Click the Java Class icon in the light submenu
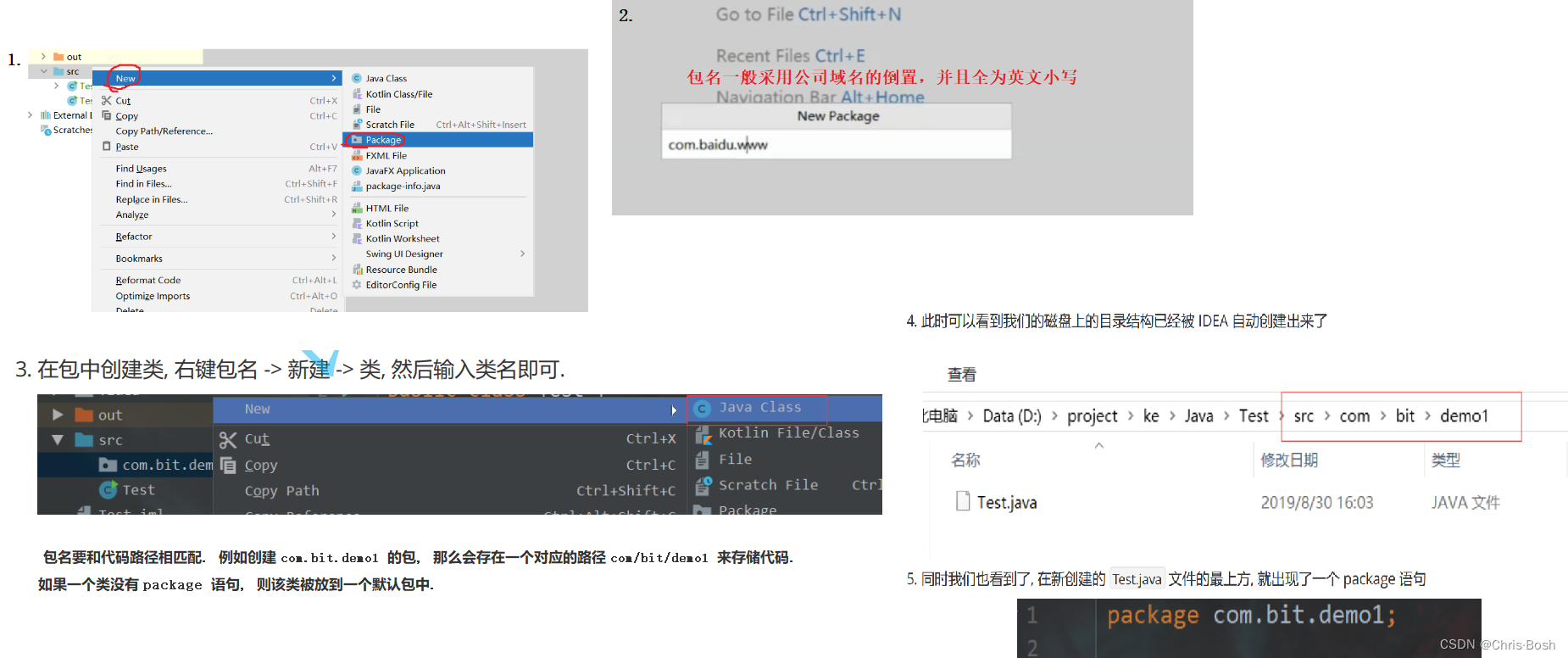 (x=357, y=78)
